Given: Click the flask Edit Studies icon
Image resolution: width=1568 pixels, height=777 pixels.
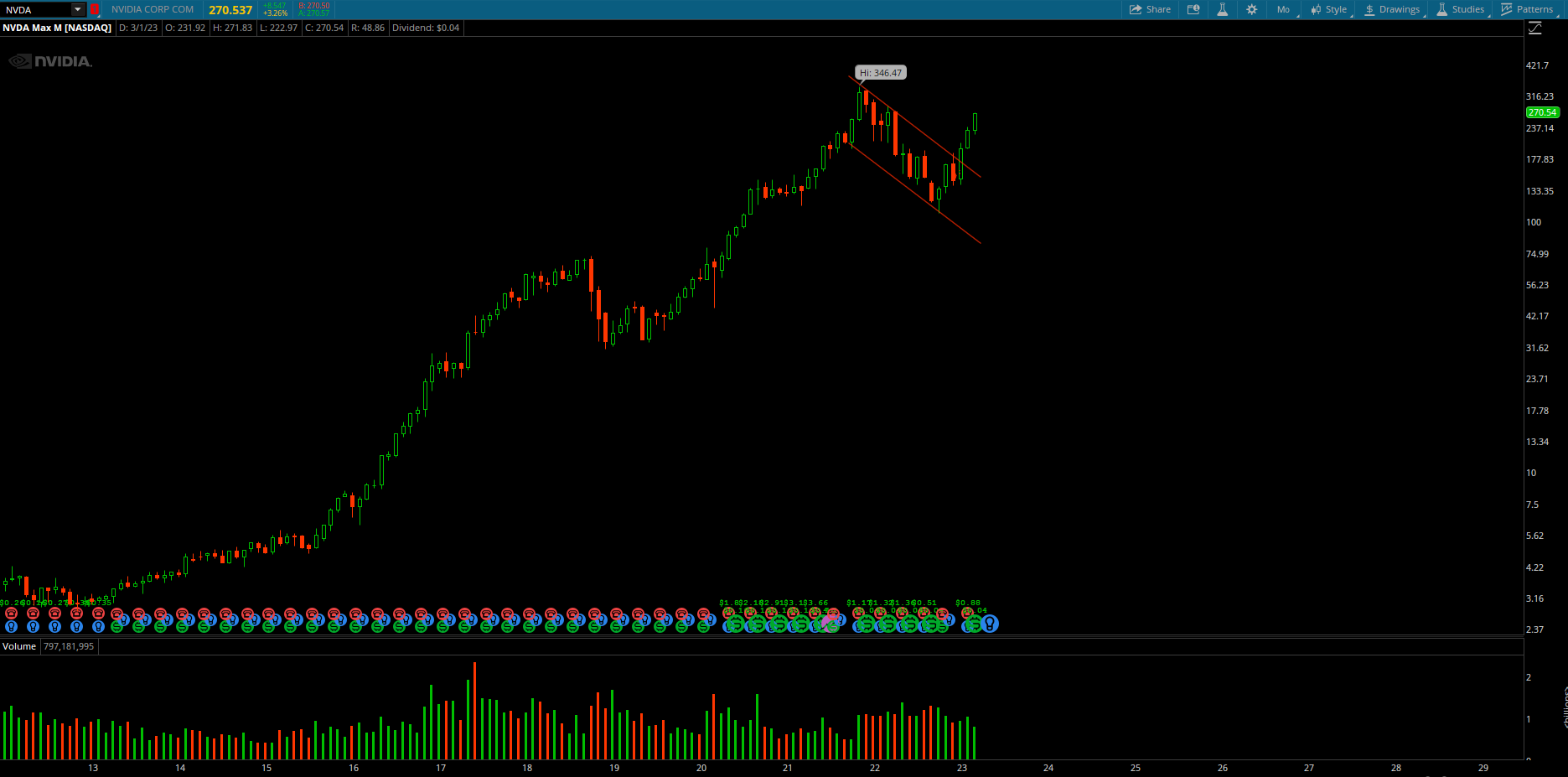Looking at the screenshot, I should pos(1222,9).
